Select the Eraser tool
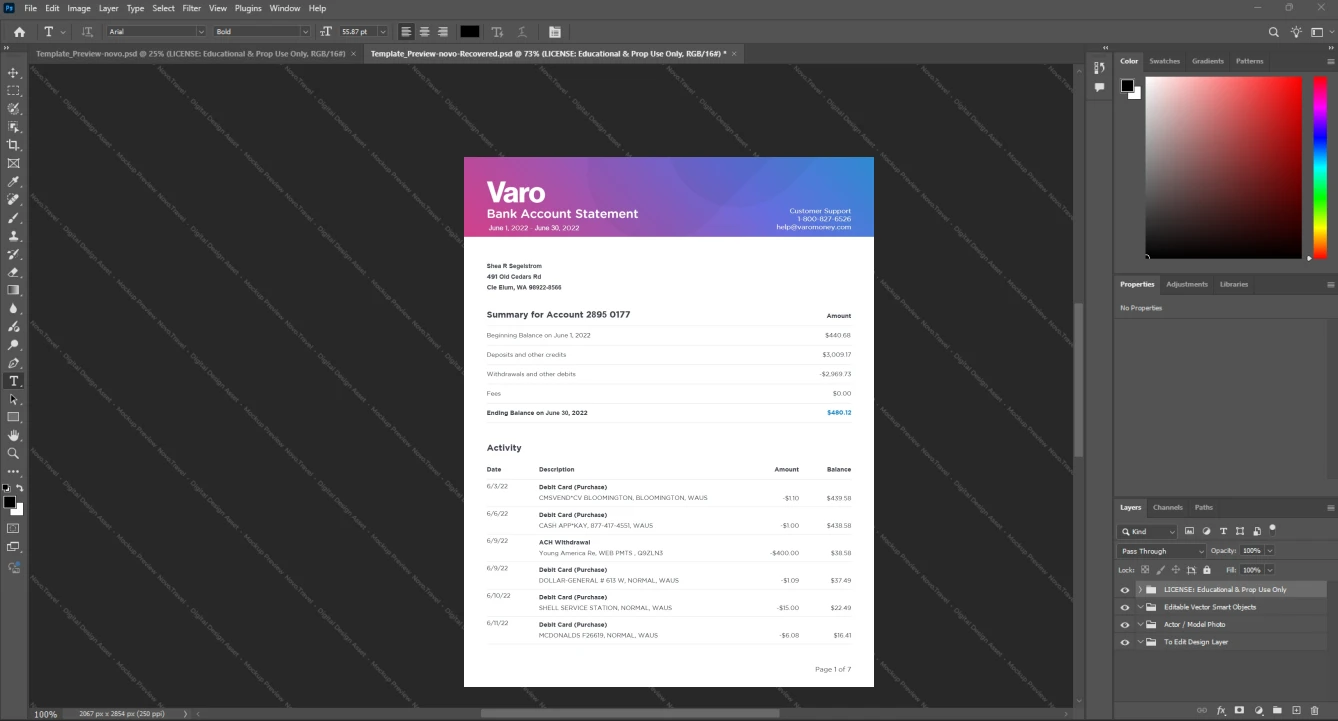The height and width of the screenshot is (721, 1338). (13, 272)
